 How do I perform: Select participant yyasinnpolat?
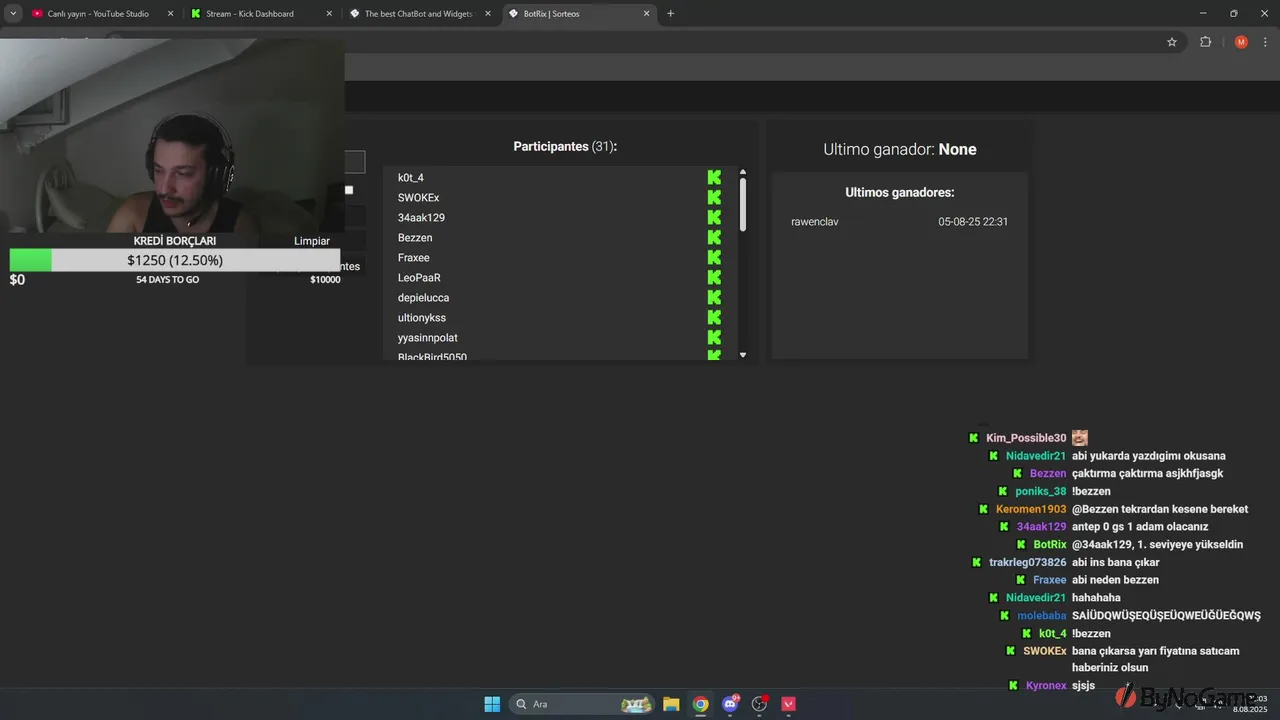point(427,338)
